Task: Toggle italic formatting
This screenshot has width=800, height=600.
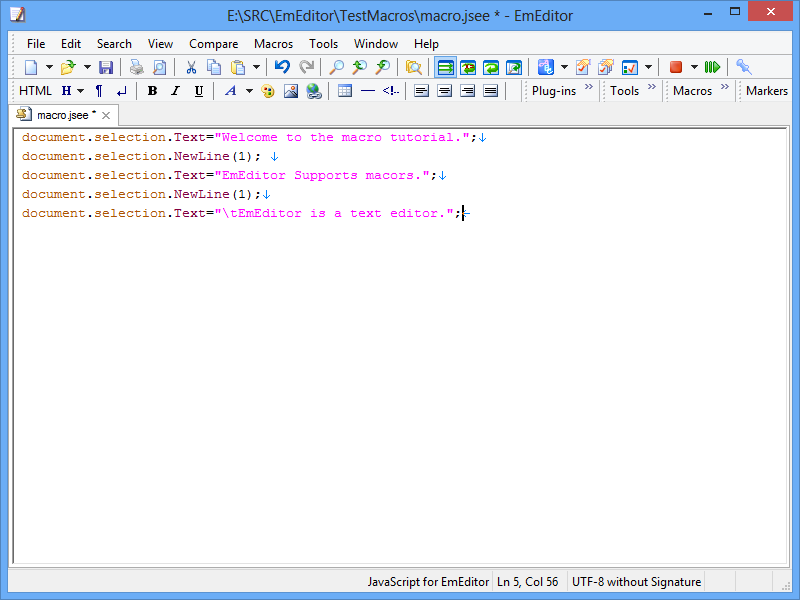Action: point(176,91)
